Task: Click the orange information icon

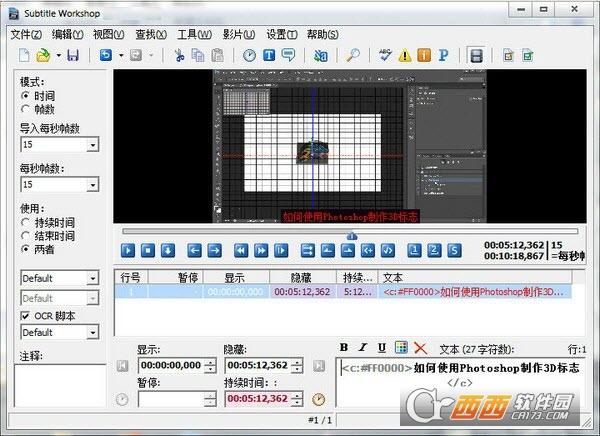Action: click(x=424, y=56)
